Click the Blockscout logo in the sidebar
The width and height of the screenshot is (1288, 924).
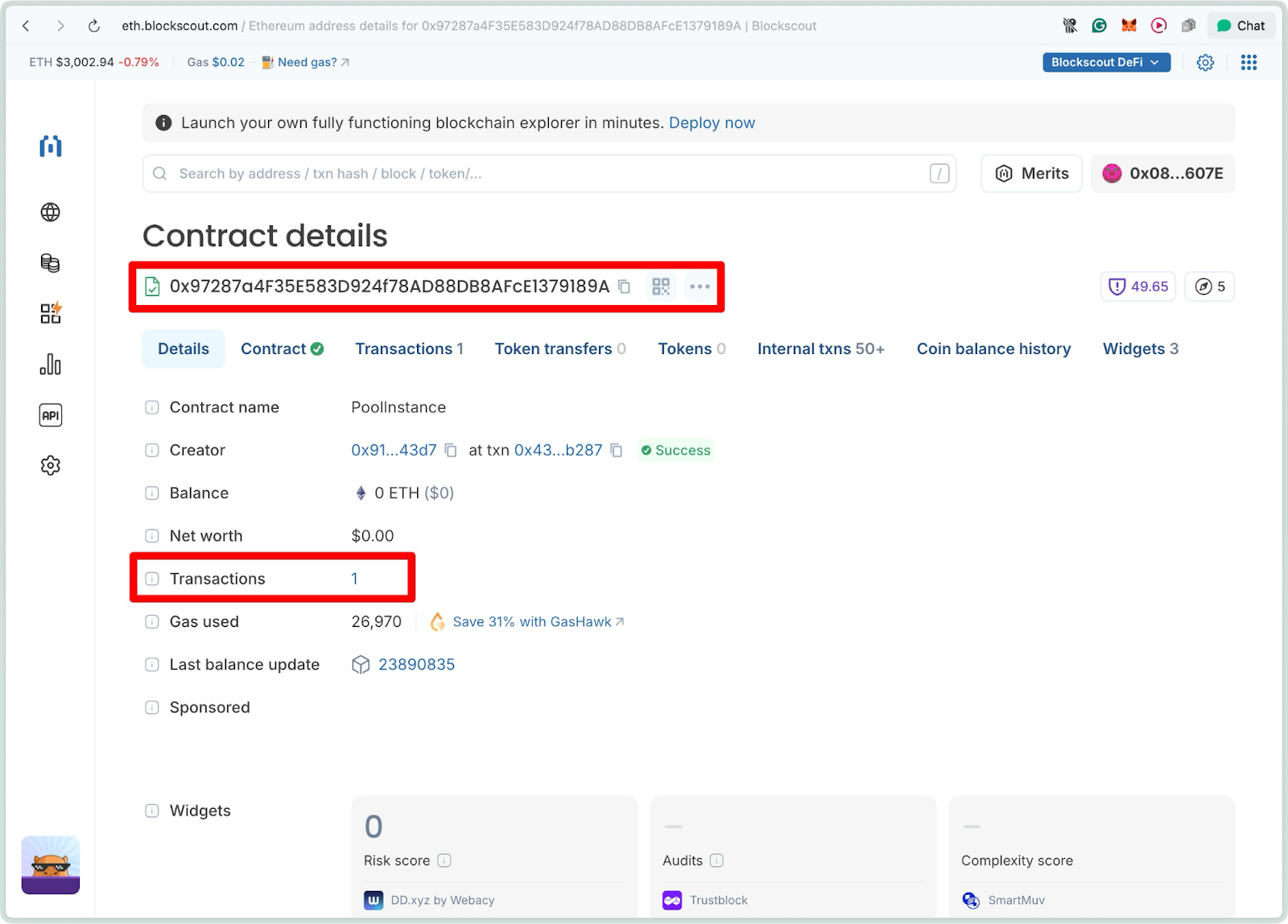coord(50,146)
